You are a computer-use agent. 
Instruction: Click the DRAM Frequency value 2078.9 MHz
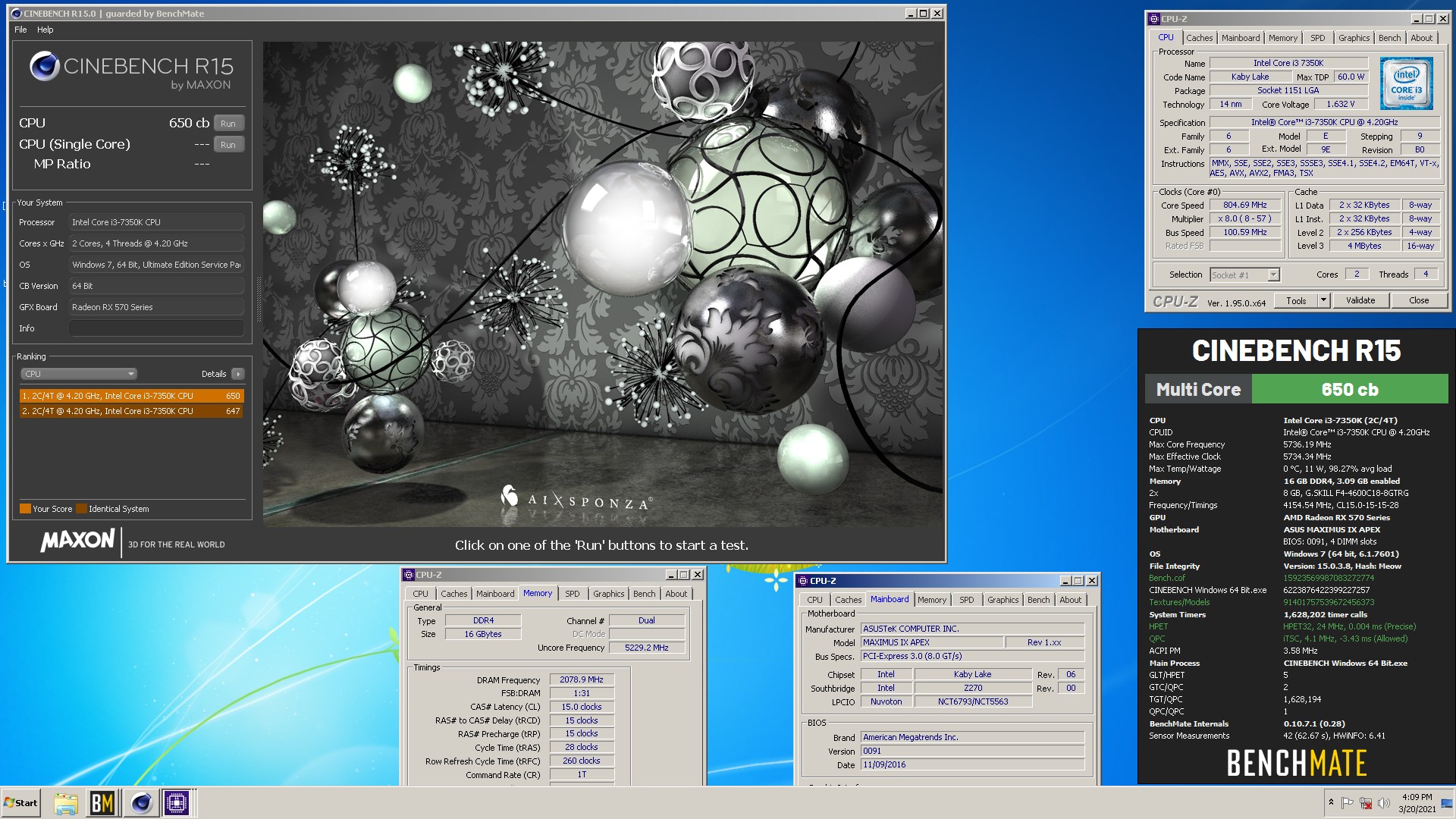point(582,680)
